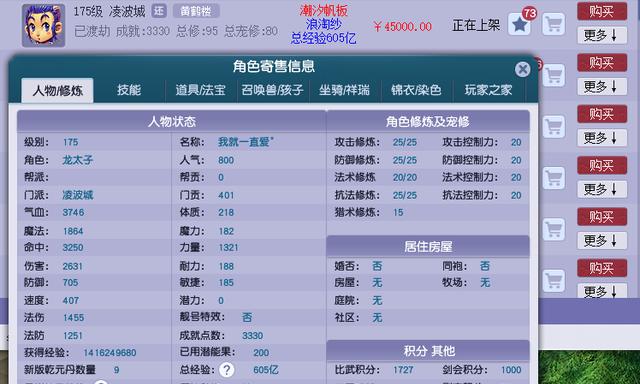This screenshot has width=640, height=384.
Task: Click the 剑会积分 value 1000
Action: tap(511, 370)
